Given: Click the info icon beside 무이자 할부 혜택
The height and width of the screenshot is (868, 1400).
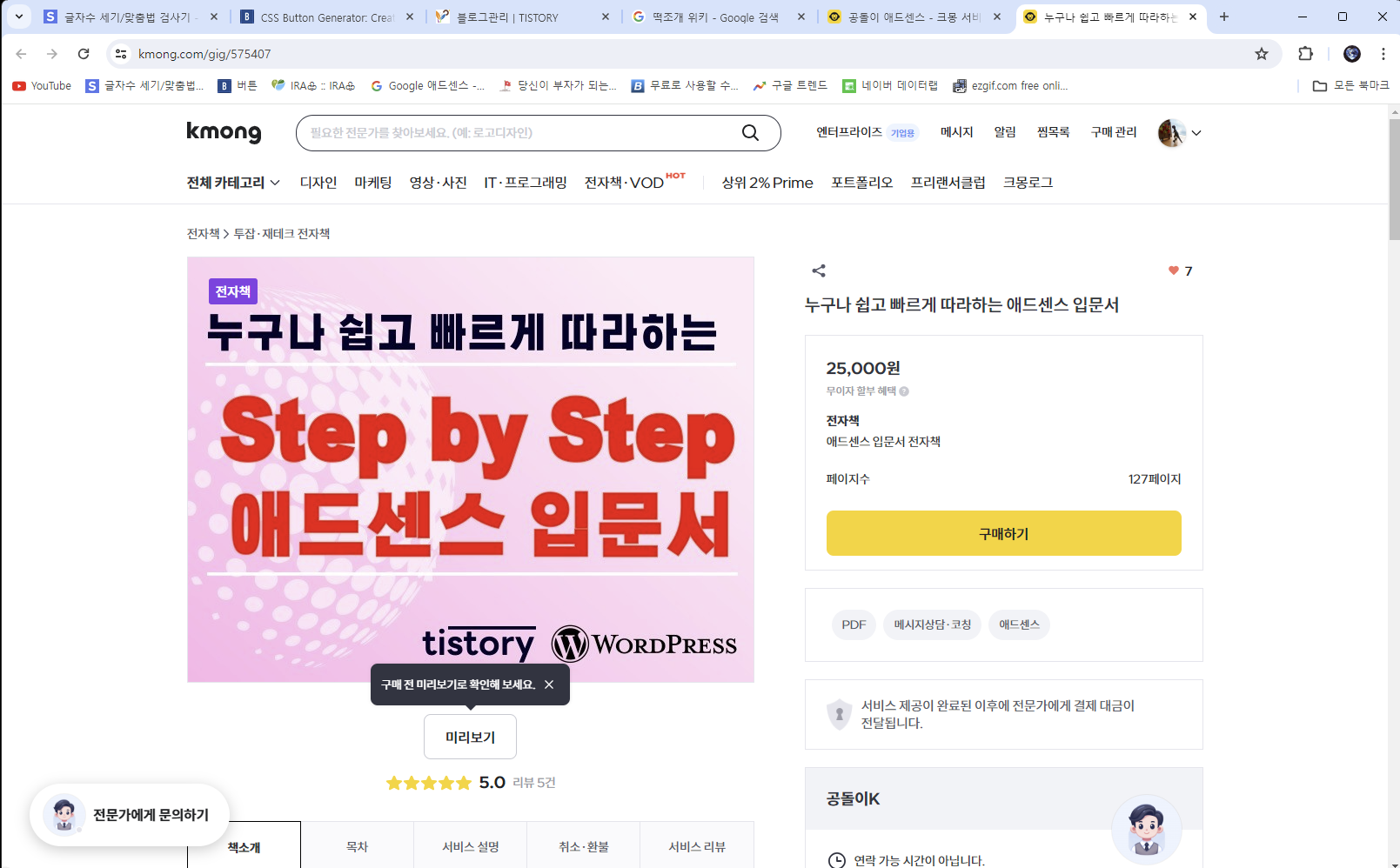Looking at the screenshot, I should click(x=904, y=391).
